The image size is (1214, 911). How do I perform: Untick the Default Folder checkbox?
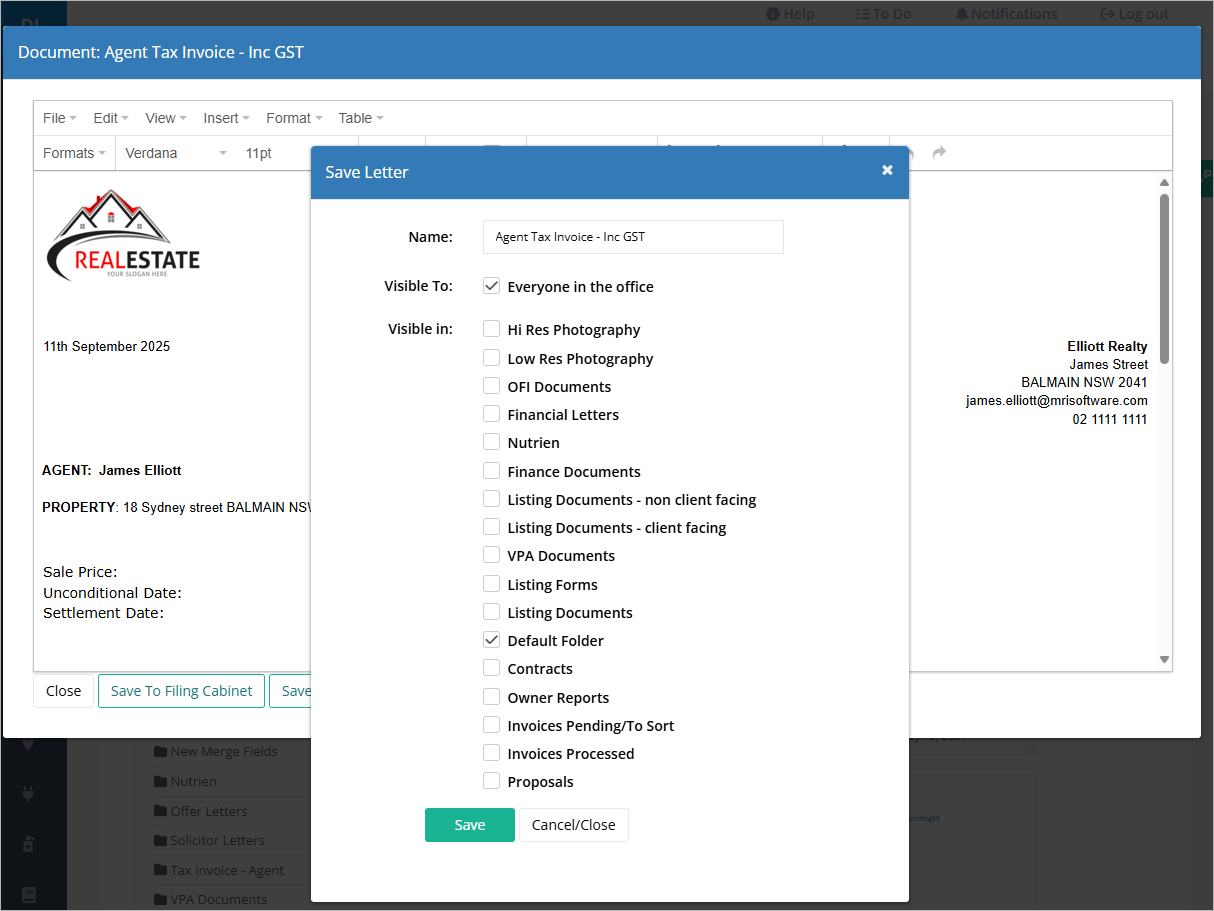tap(491, 640)
